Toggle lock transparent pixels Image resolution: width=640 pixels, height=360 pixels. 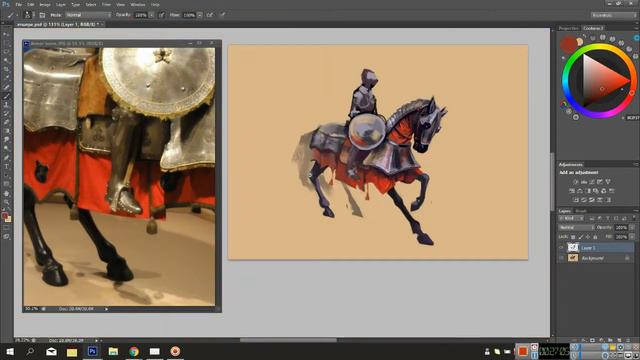(x=573, y=237)
